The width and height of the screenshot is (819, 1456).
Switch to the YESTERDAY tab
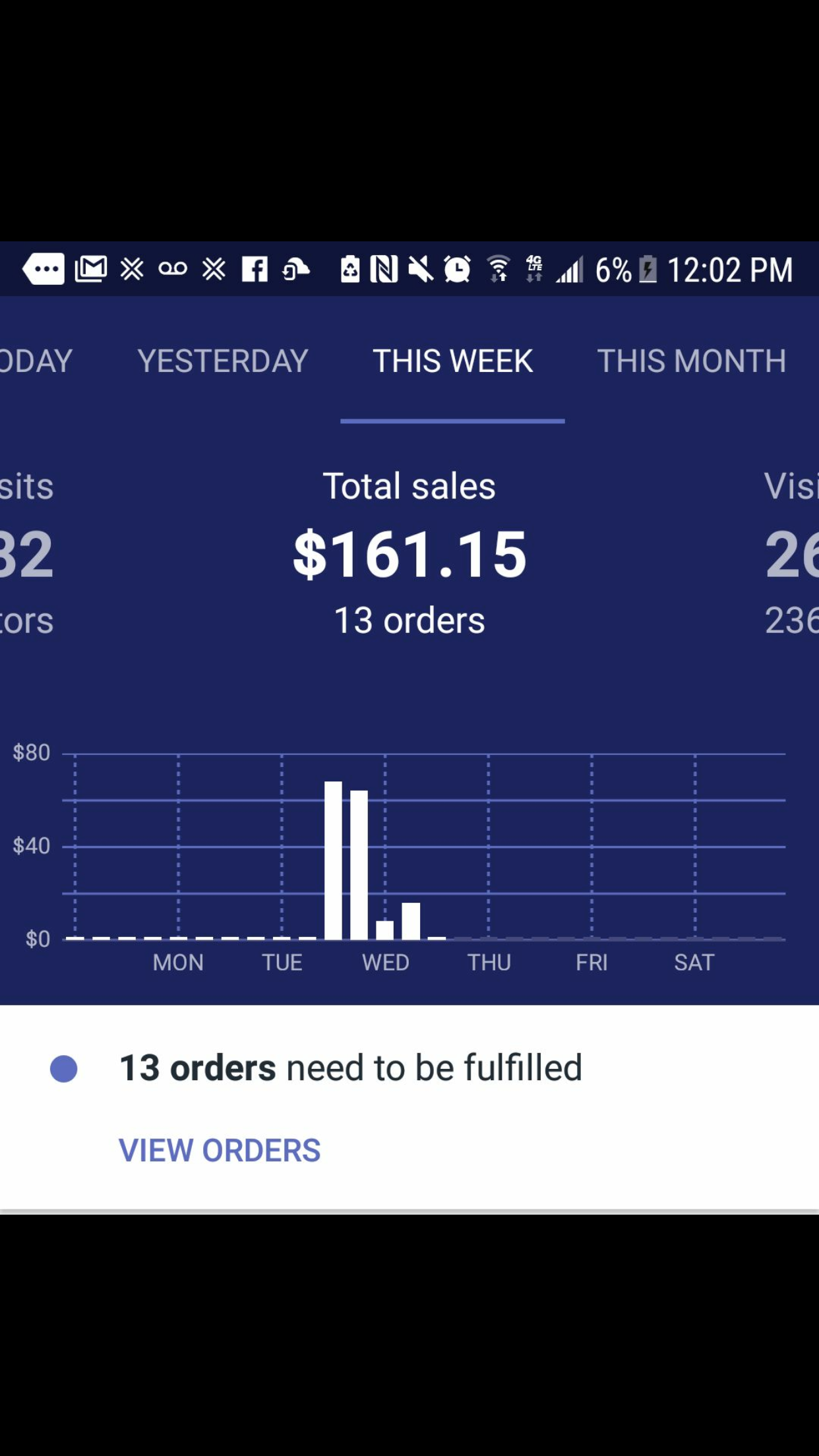pyautogui.click(x=223, y=361)
